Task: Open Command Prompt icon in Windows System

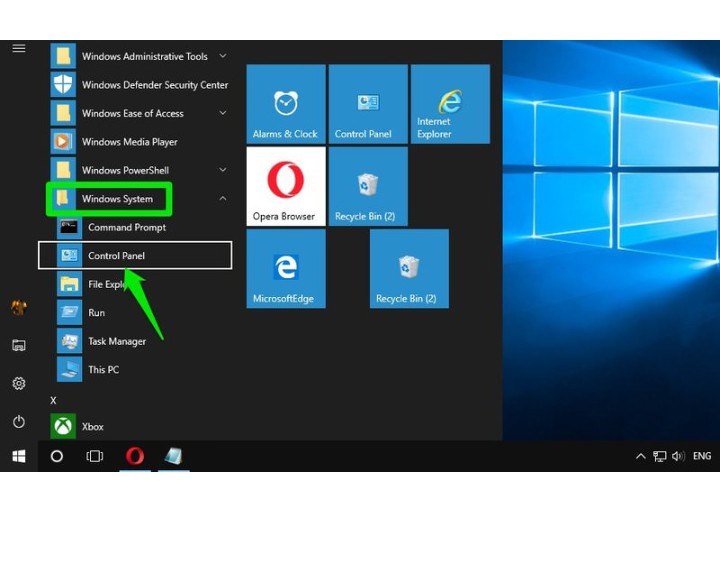Action: pos(69,227)
